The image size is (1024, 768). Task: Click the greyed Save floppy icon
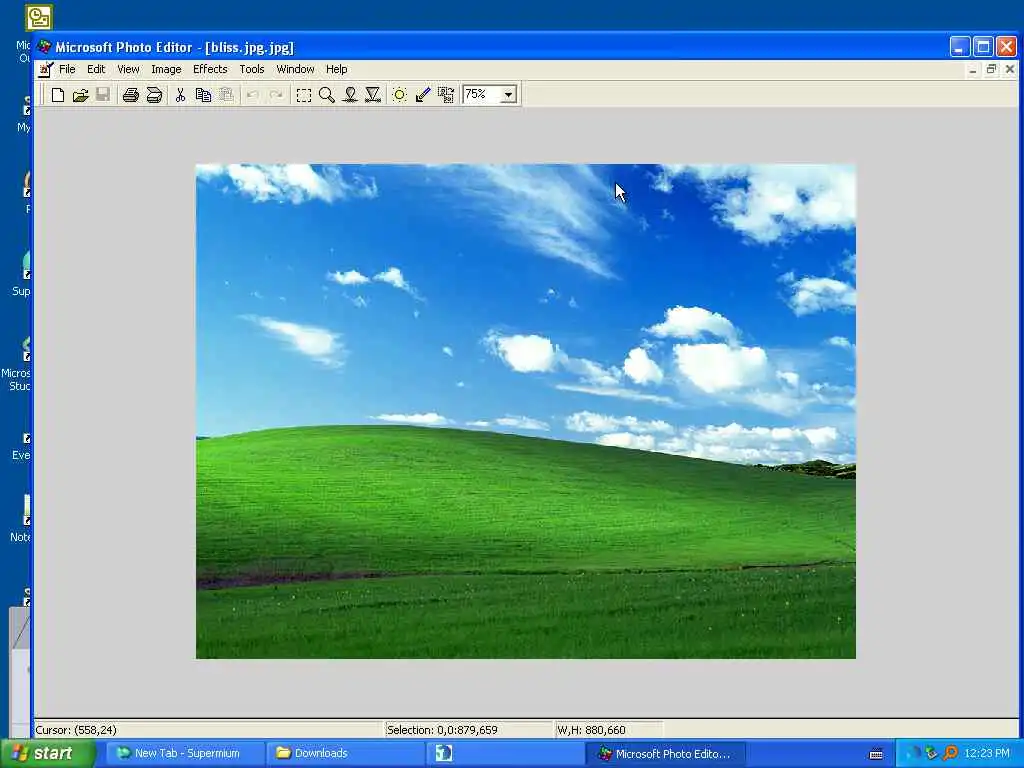[103, 95]
